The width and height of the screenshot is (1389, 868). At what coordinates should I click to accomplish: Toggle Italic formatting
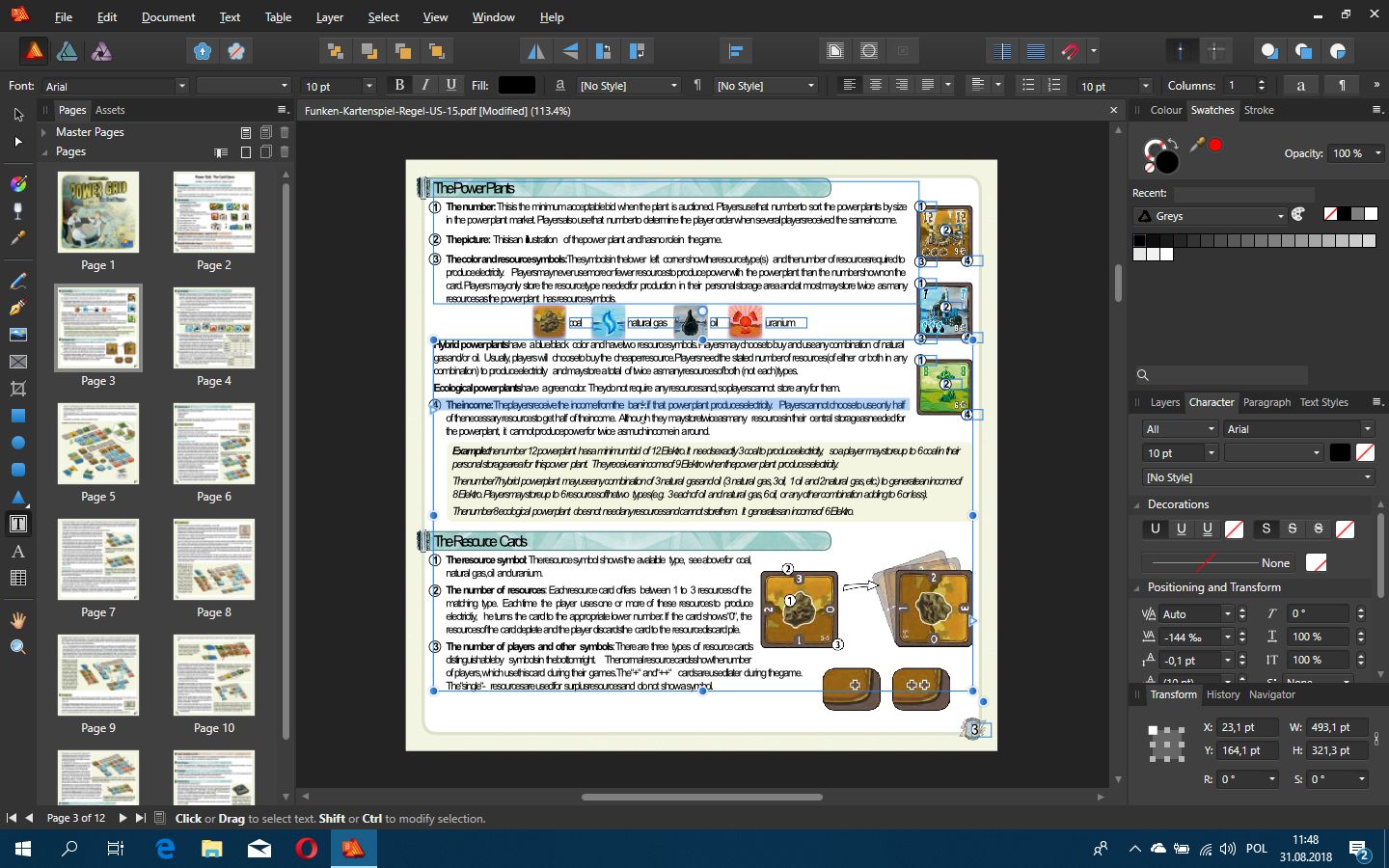pos(425,85)
